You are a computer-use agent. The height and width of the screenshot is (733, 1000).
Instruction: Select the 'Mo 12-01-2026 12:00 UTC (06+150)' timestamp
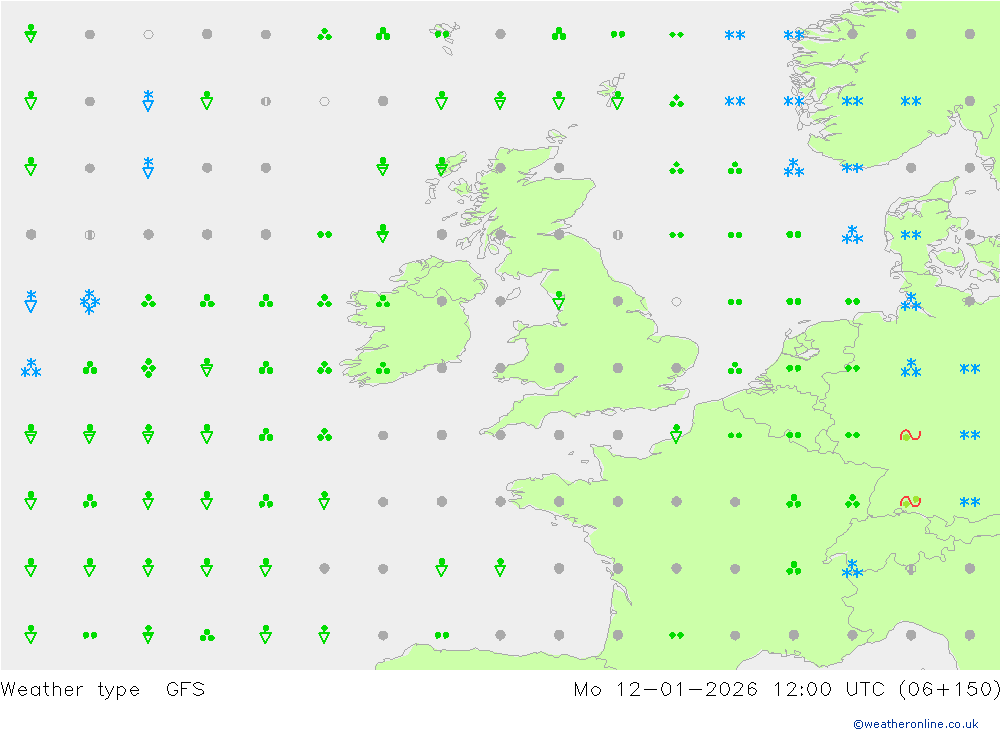[x=786, y=690]
